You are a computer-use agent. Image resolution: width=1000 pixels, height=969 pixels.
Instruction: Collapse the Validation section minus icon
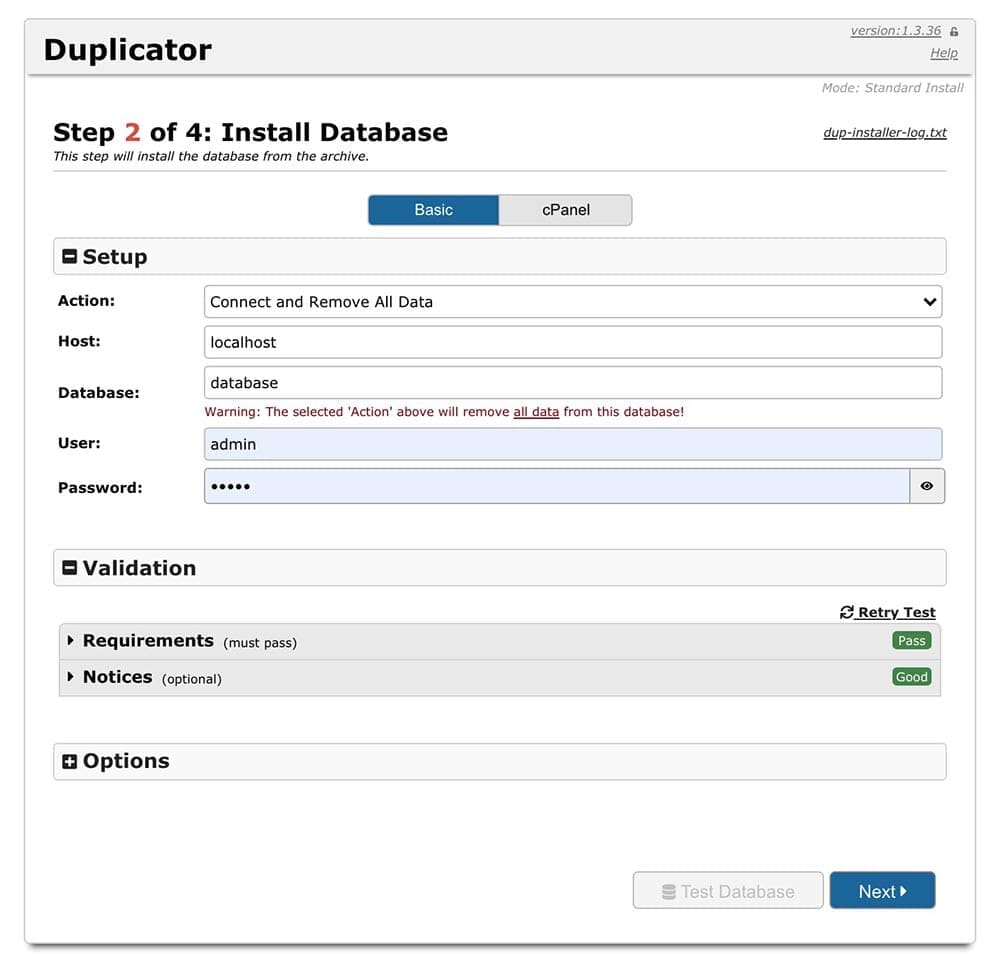[70, 568]
